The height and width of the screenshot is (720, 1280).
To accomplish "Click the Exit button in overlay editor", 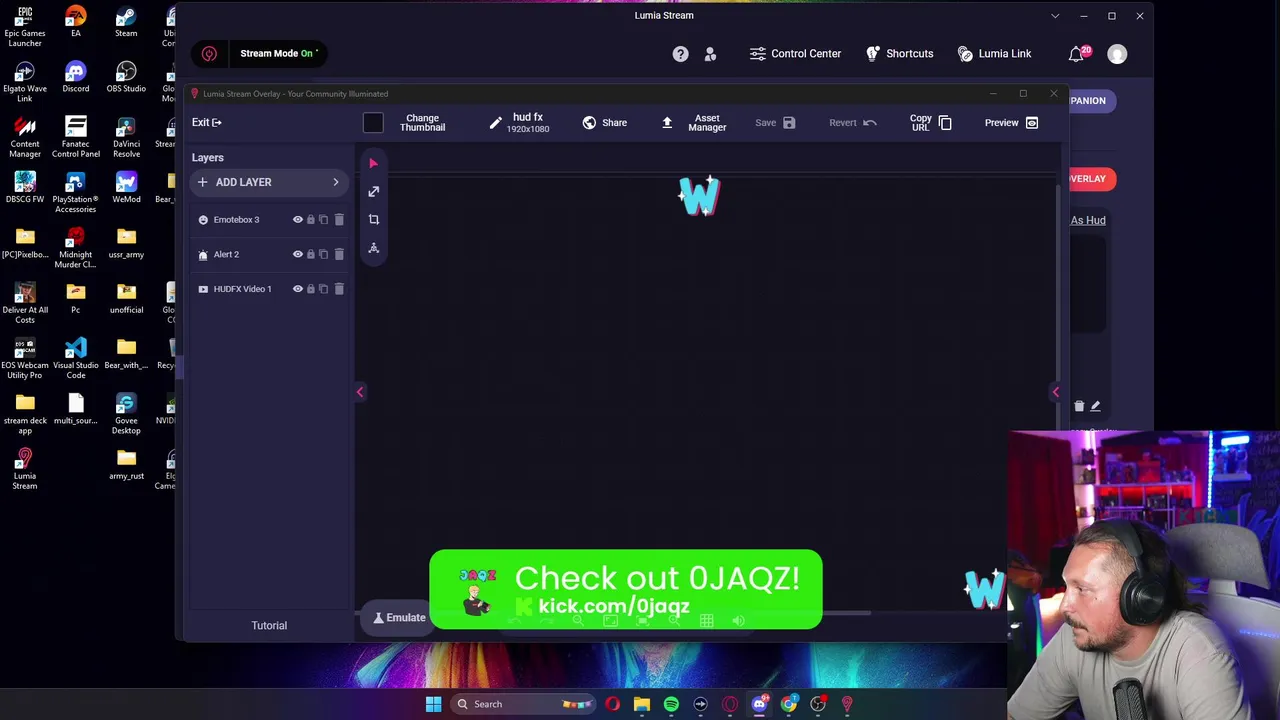I will click(x=207, y=122).
